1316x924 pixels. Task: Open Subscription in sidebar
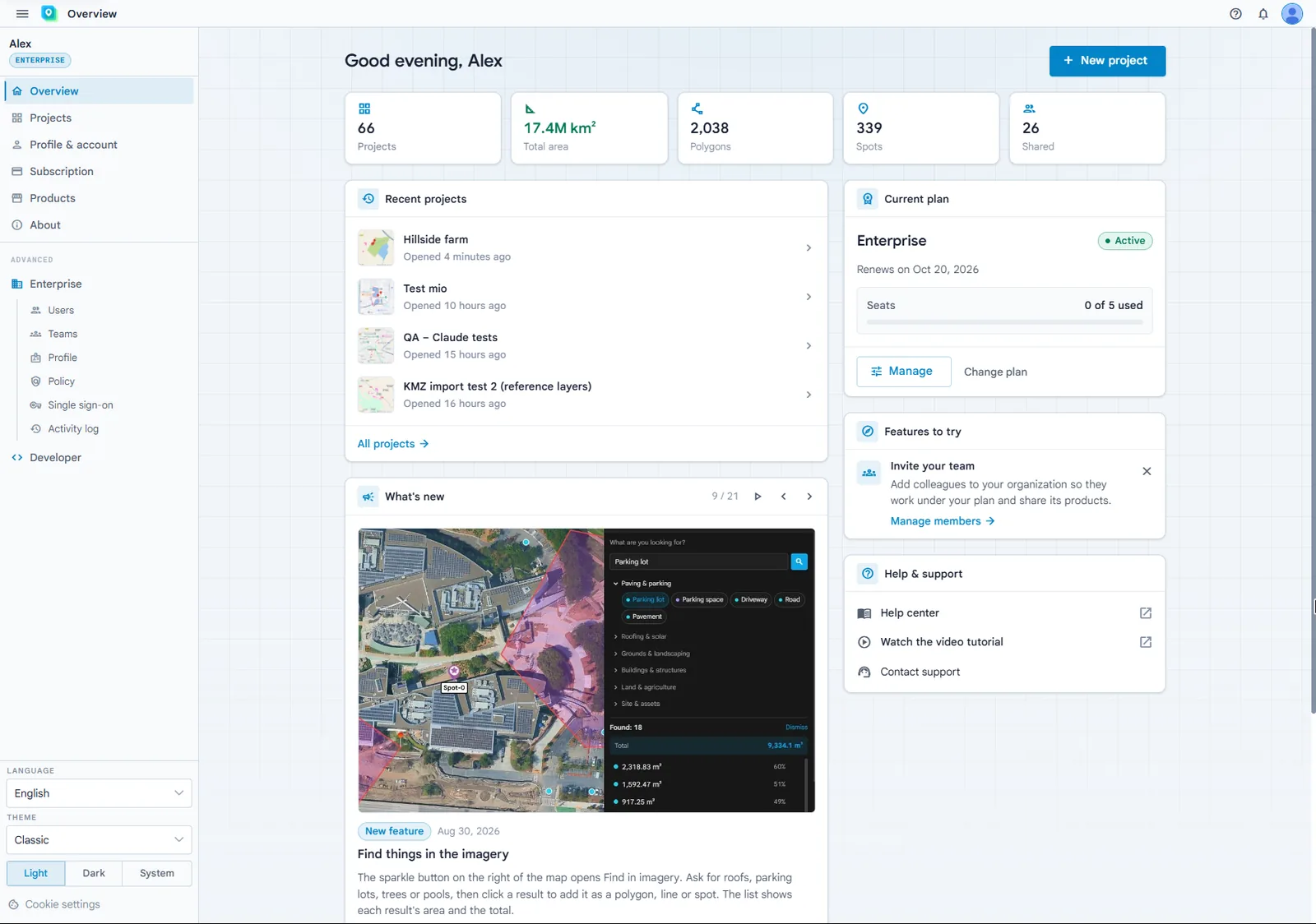click(99, 172)
